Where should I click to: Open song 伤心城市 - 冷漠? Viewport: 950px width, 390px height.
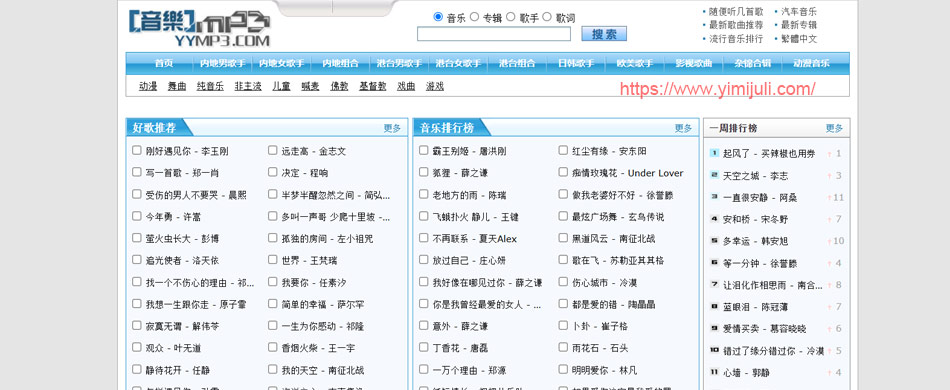pyautogui.click(x=605, y=283)
